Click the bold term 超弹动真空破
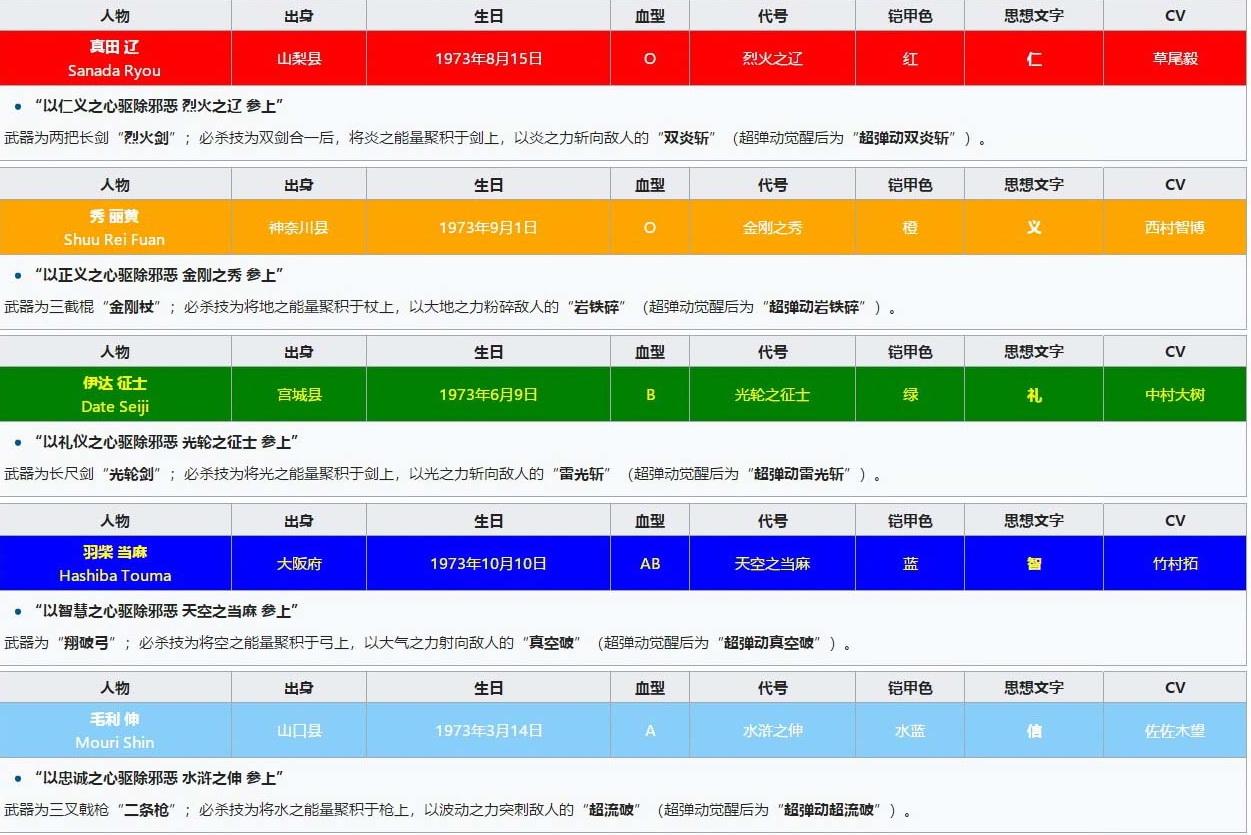The height and width of the screenshot is (835, 1251). [x=769, y=644]
